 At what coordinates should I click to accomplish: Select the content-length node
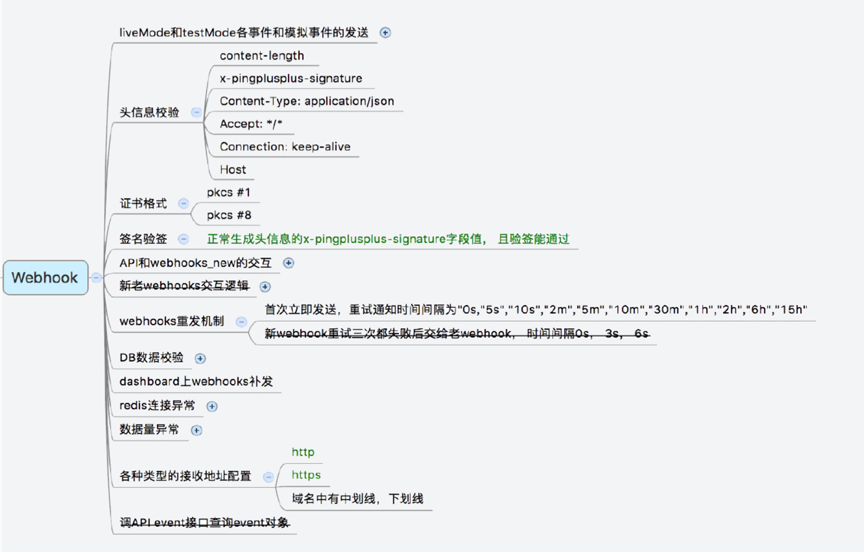click(x=262, y=56)
